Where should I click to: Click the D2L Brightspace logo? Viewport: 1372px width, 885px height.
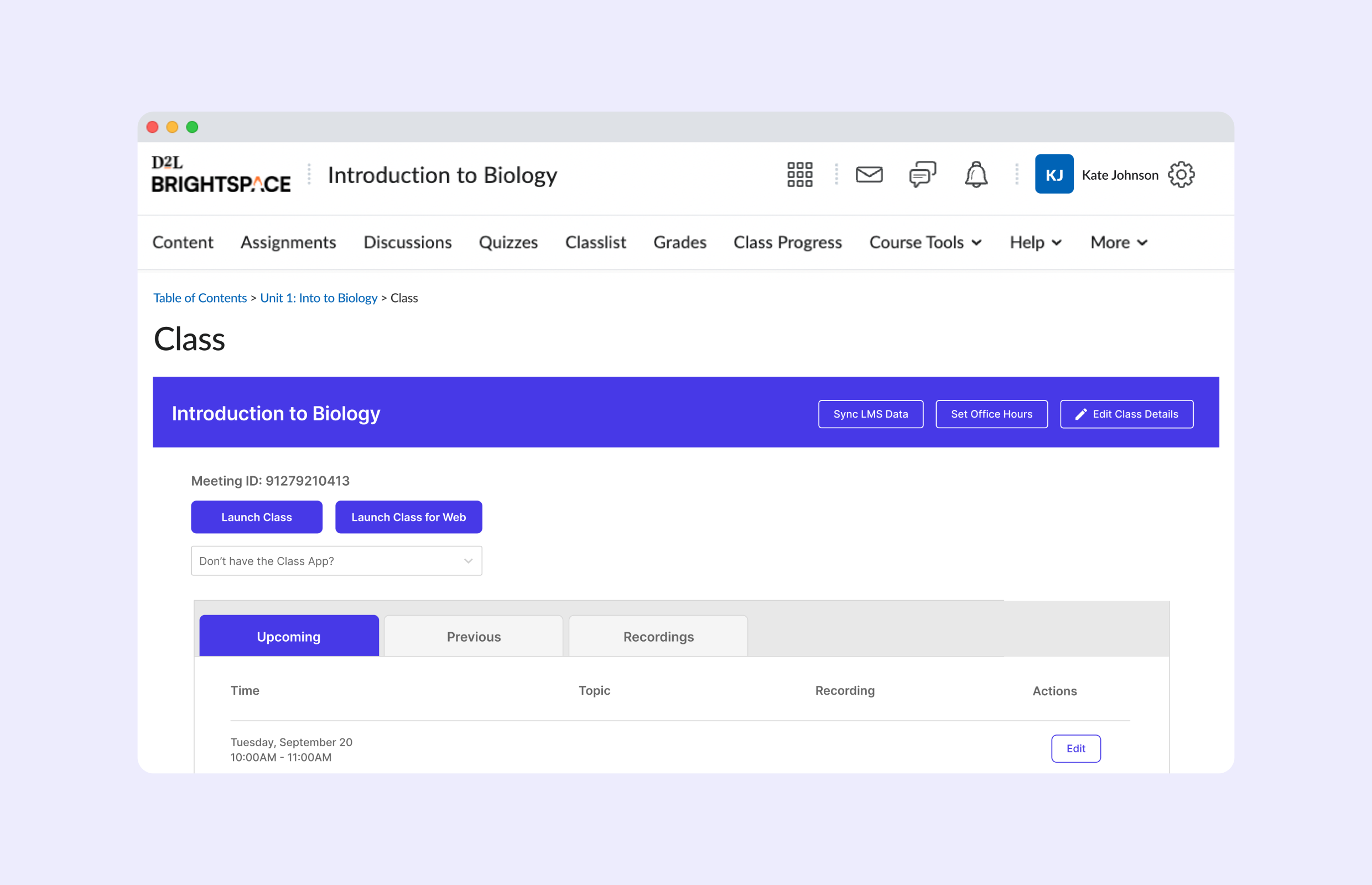[222, 175]
